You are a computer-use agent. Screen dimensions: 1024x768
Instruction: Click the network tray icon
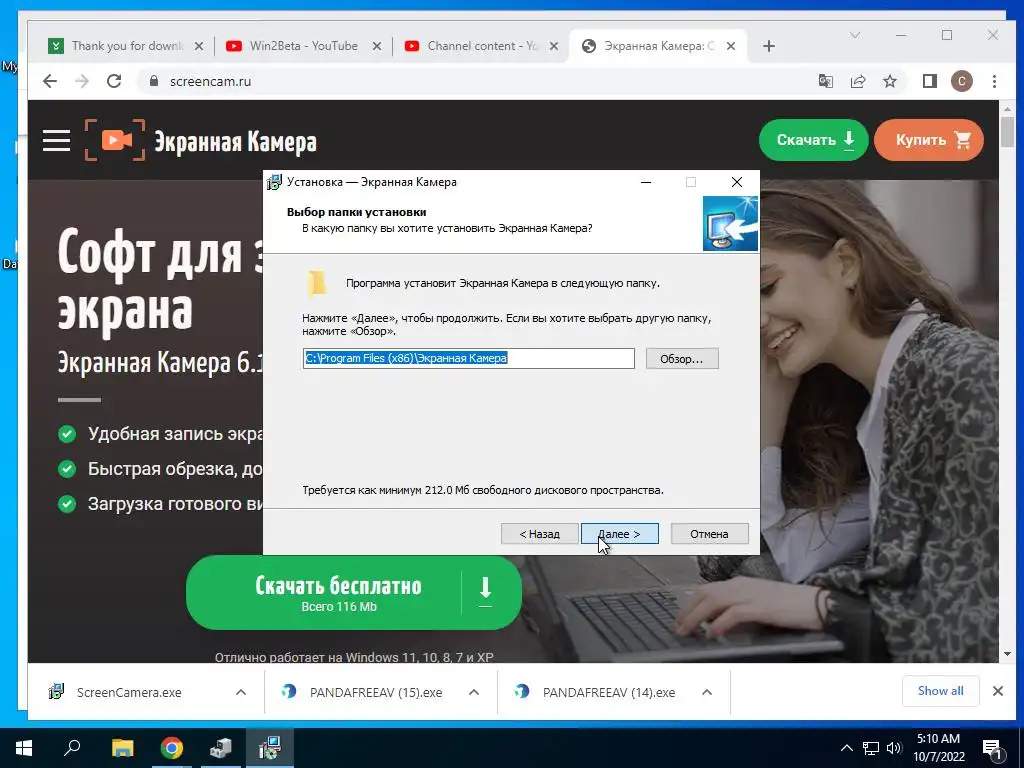871,748
